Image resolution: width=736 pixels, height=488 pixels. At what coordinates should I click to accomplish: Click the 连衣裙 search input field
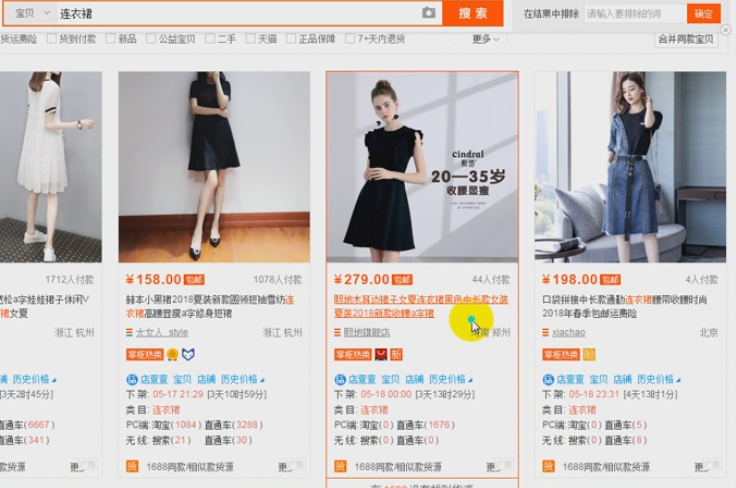pyautogui.click(x=238, y=13)
